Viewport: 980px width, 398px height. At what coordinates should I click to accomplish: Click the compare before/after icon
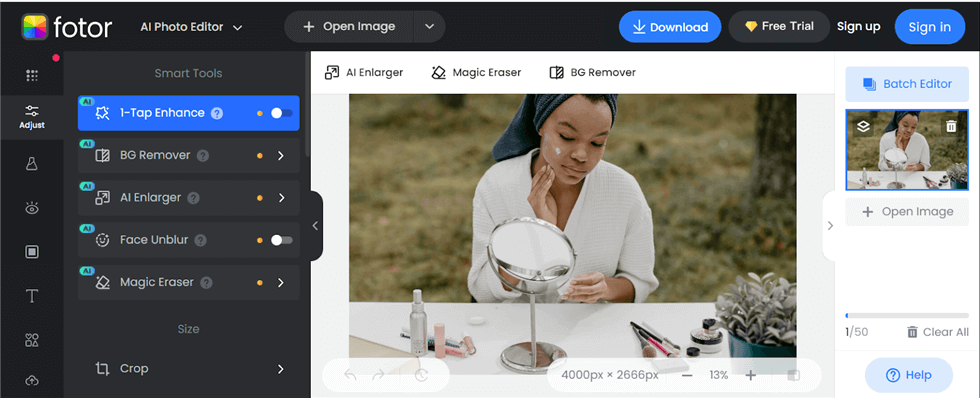tap(793, 376)
